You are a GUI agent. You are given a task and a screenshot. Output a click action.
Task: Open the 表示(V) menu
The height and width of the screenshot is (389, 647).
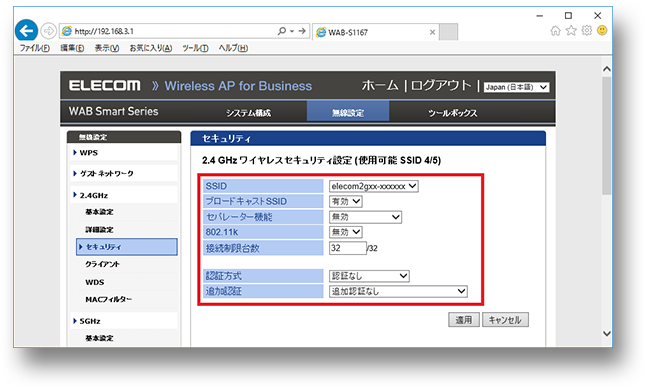107,48
